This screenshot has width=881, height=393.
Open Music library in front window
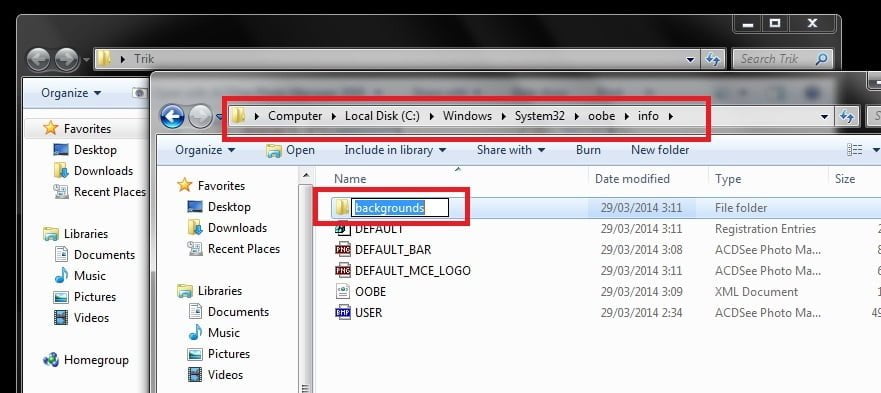coord(214,333)
